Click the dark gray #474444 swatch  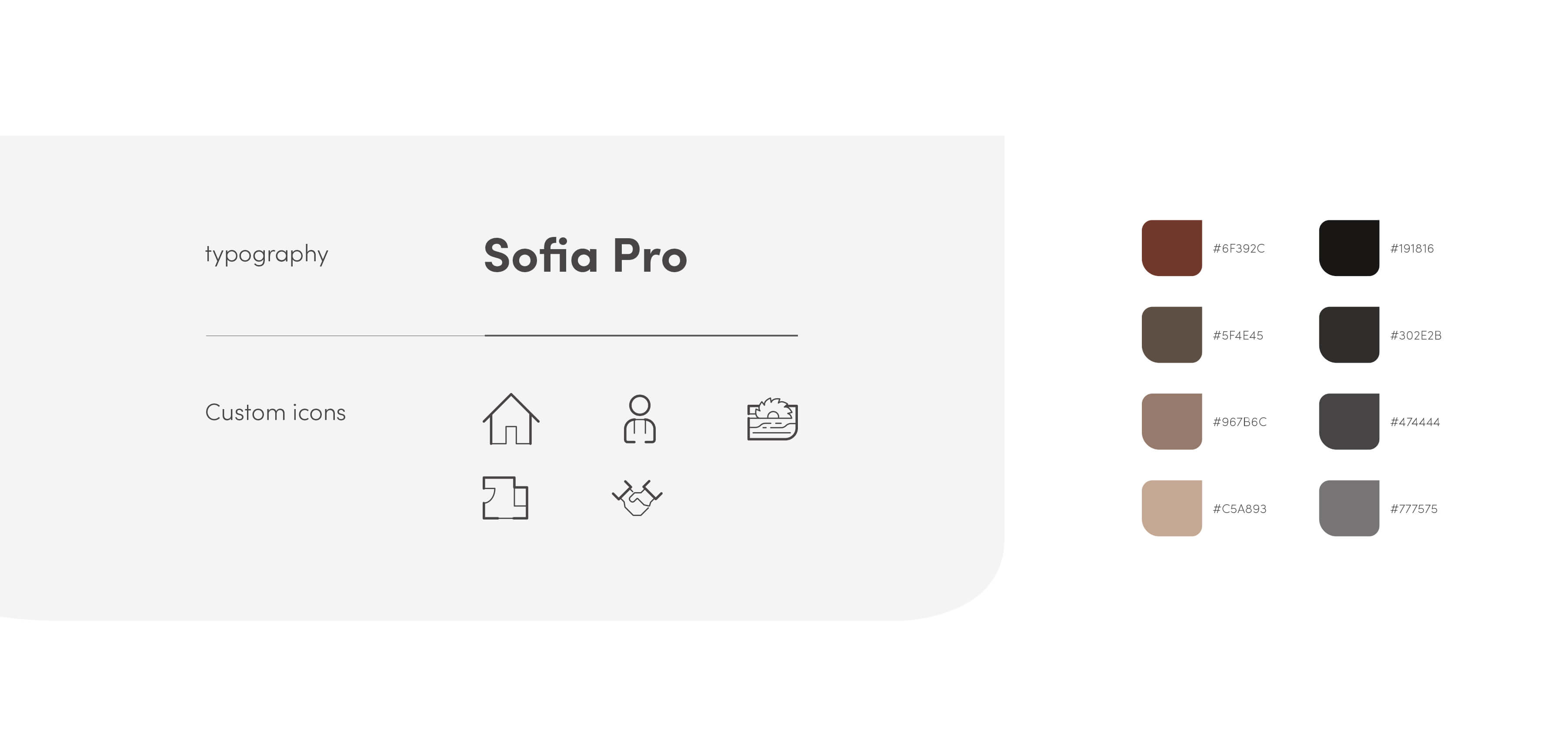tap(1348, 421)
